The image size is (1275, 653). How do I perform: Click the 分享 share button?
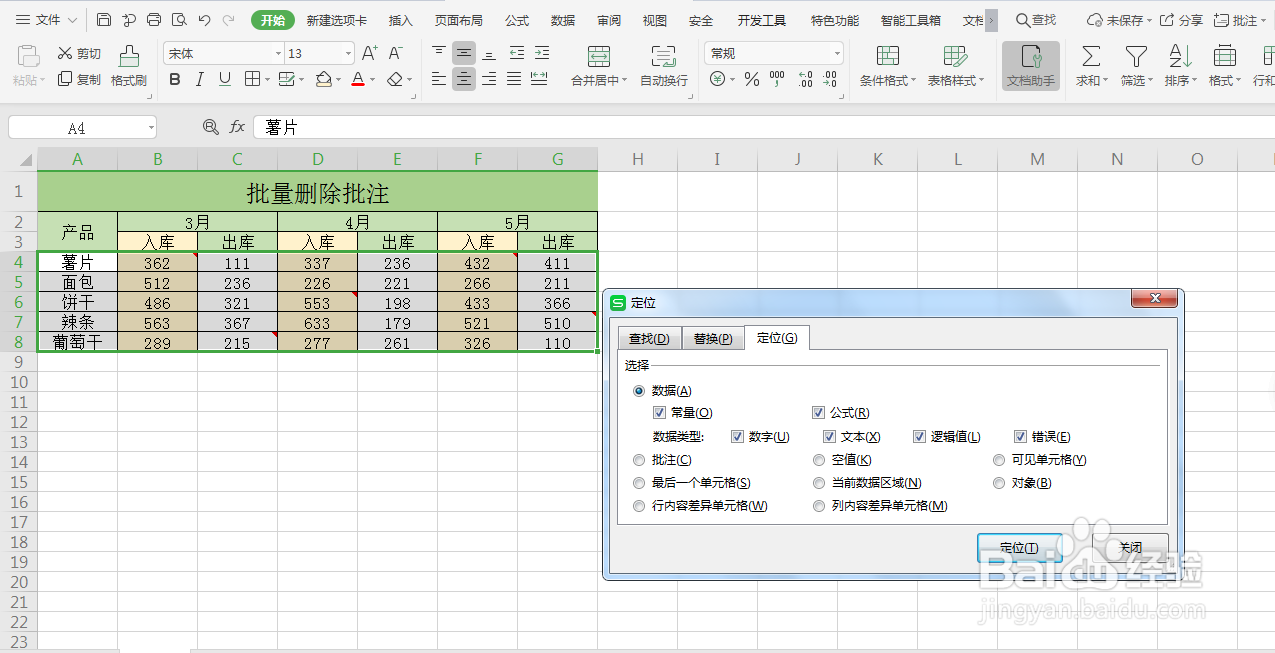(1181, 20)
